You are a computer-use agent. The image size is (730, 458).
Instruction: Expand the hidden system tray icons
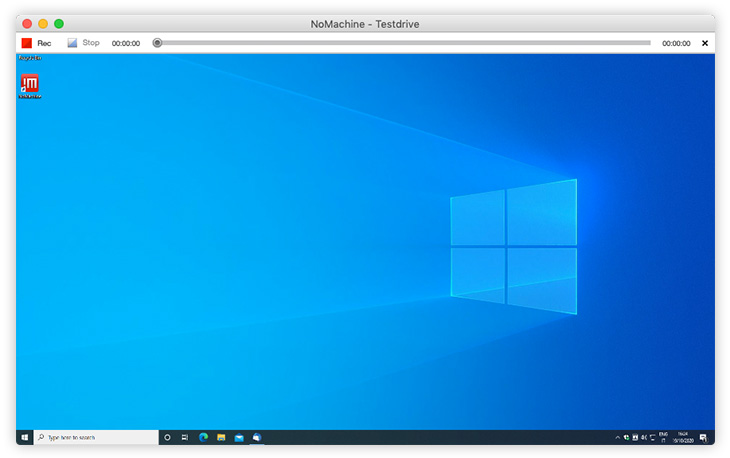617,437
